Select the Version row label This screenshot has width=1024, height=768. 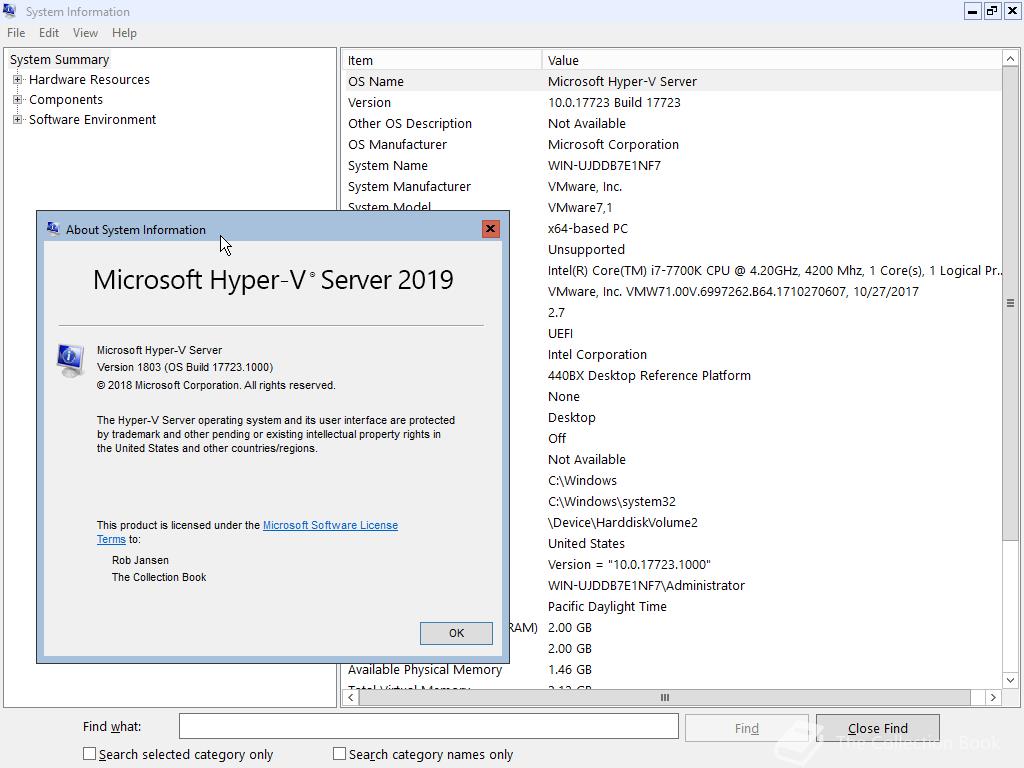click(x=370, y=103)
